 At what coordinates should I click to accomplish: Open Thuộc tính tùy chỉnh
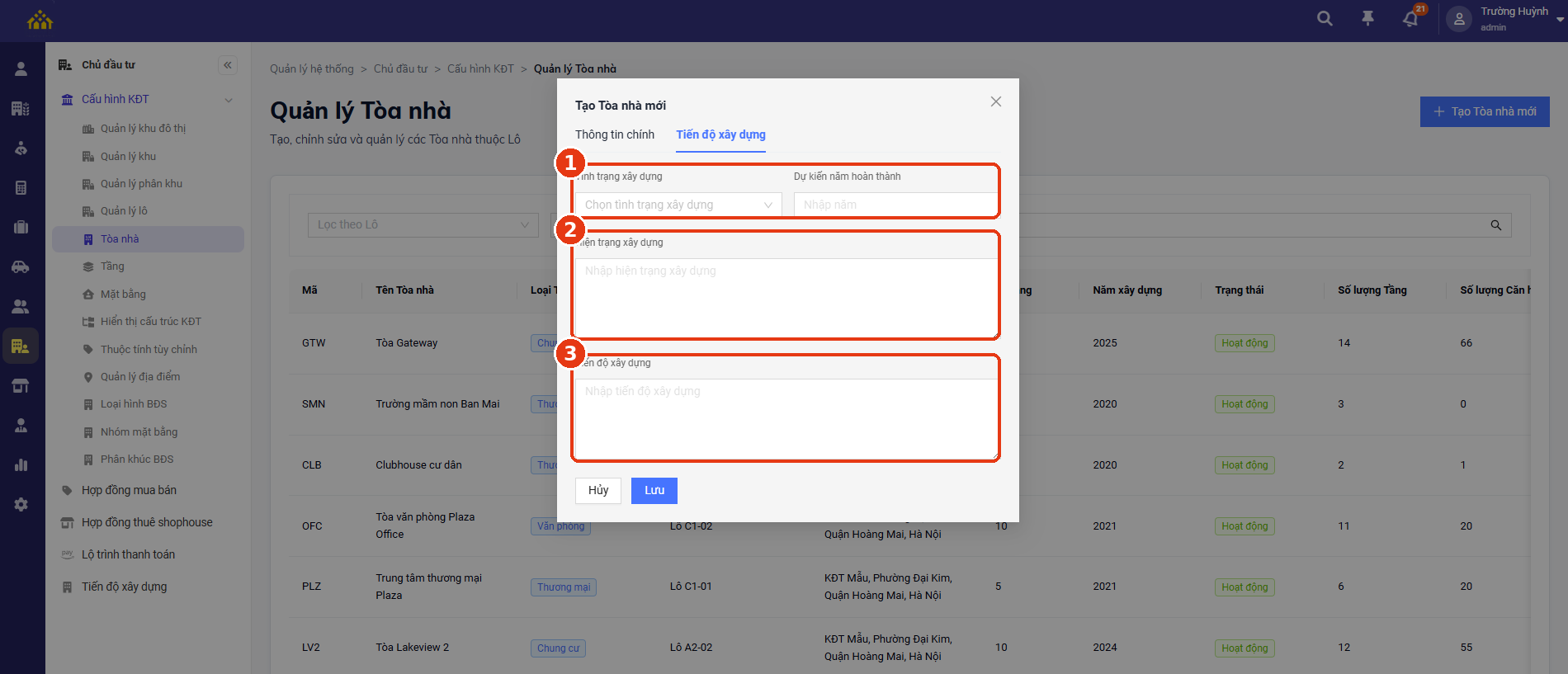(149, 350)
